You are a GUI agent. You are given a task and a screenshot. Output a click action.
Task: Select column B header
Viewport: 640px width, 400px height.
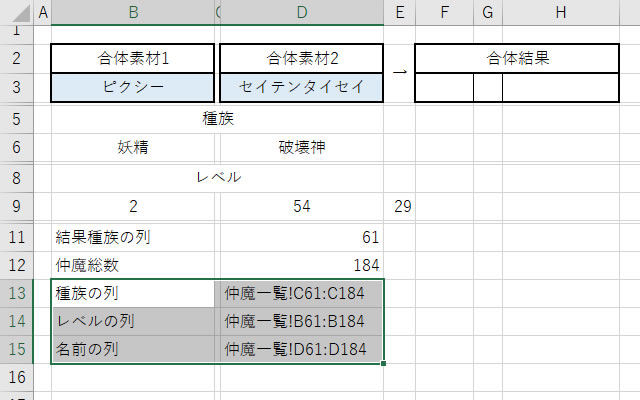click(133, 12)
